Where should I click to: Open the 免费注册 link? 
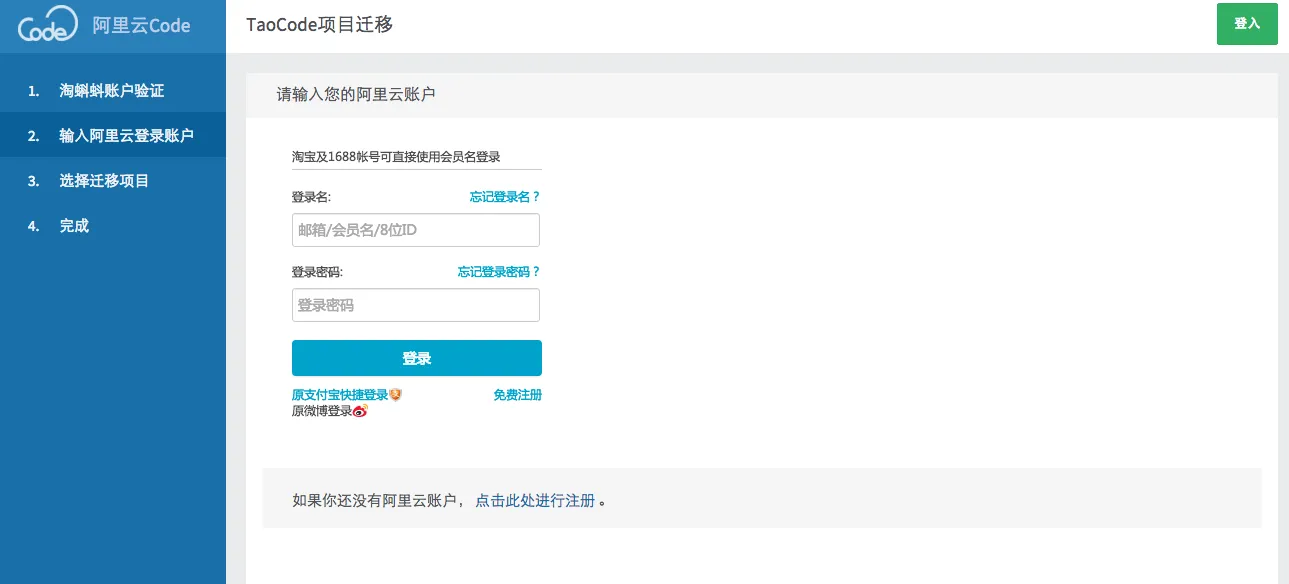coord(518,395)
